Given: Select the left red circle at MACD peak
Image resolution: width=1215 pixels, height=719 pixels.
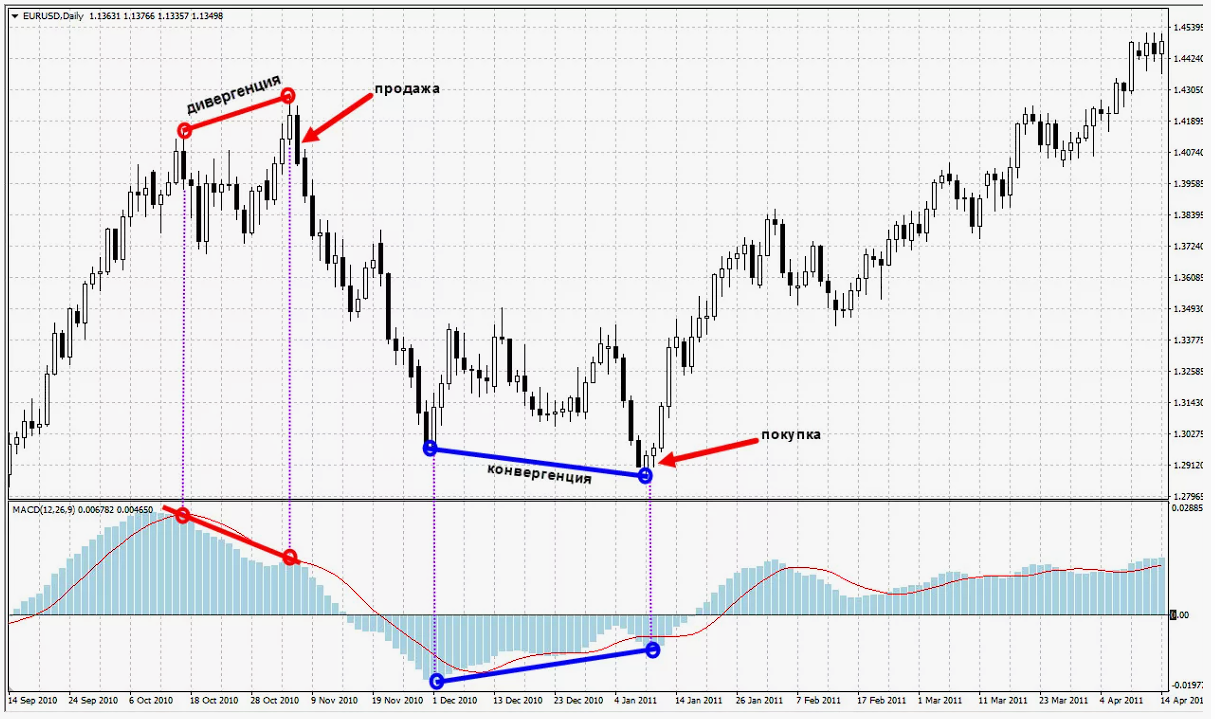Looking at the screenshot, I should click(x=183, y=515).
